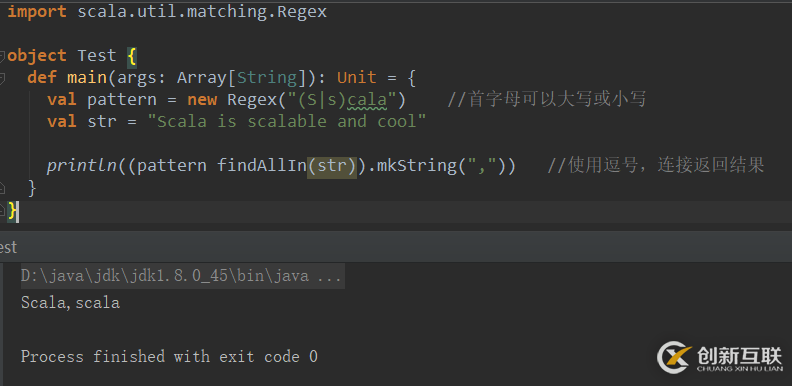Image resolution: width=792 pixels, height=386 pixels.
Task: Click pattern inside the println statement
Action: [172, 166]
